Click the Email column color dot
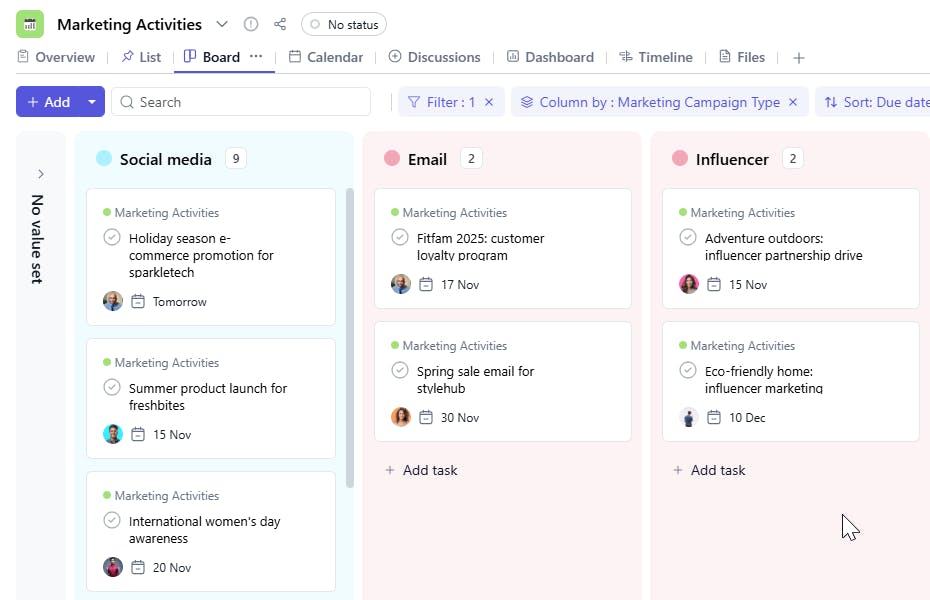 click(392, 158)
